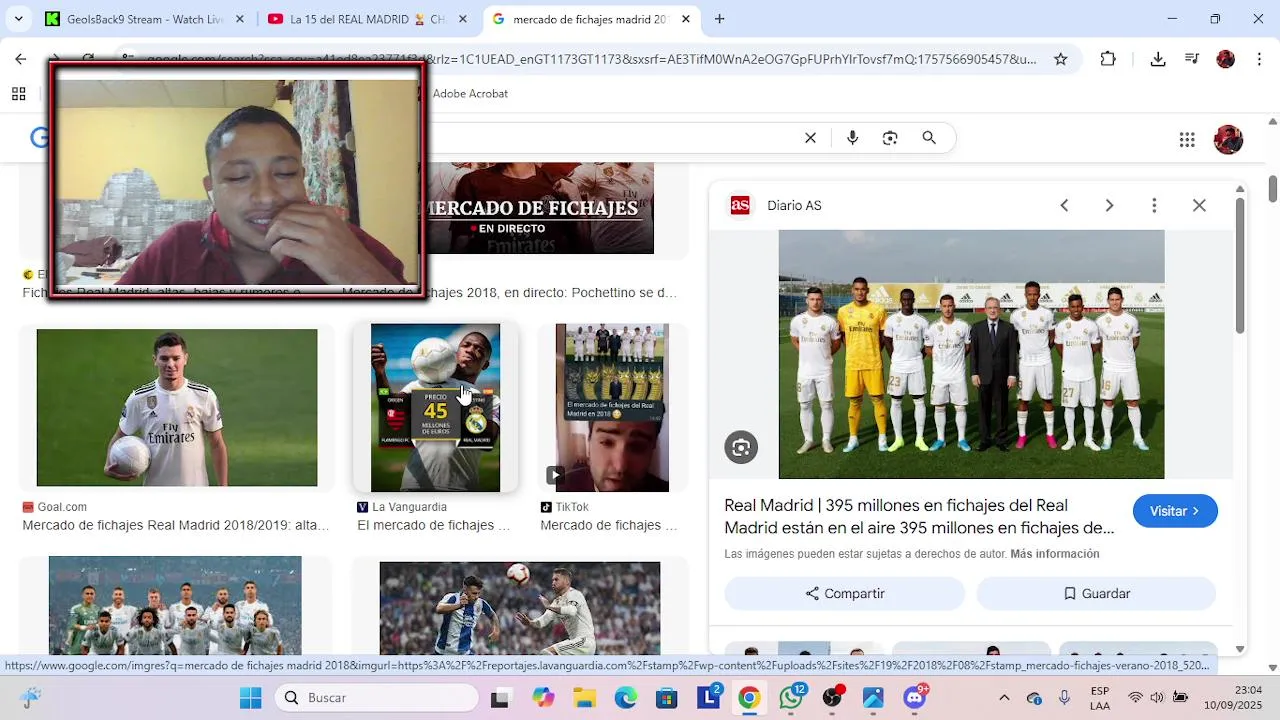Open Google account avatar
Image resolution: width=1280 pixels, height=720 pixels.
pos(1228,139)
